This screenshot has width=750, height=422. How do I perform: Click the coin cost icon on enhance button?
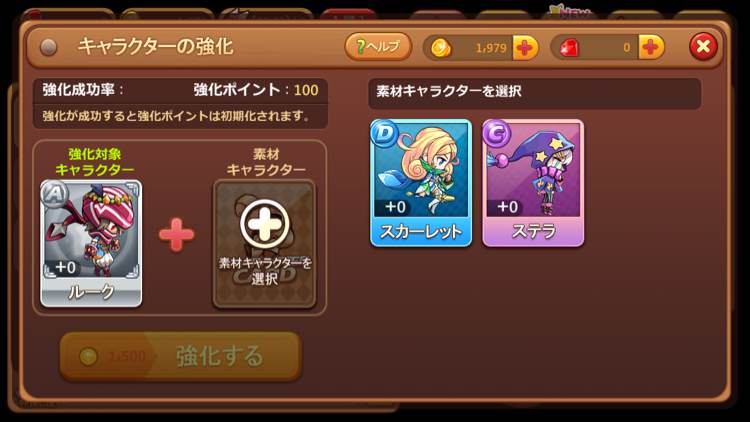[x=88, y=356]
